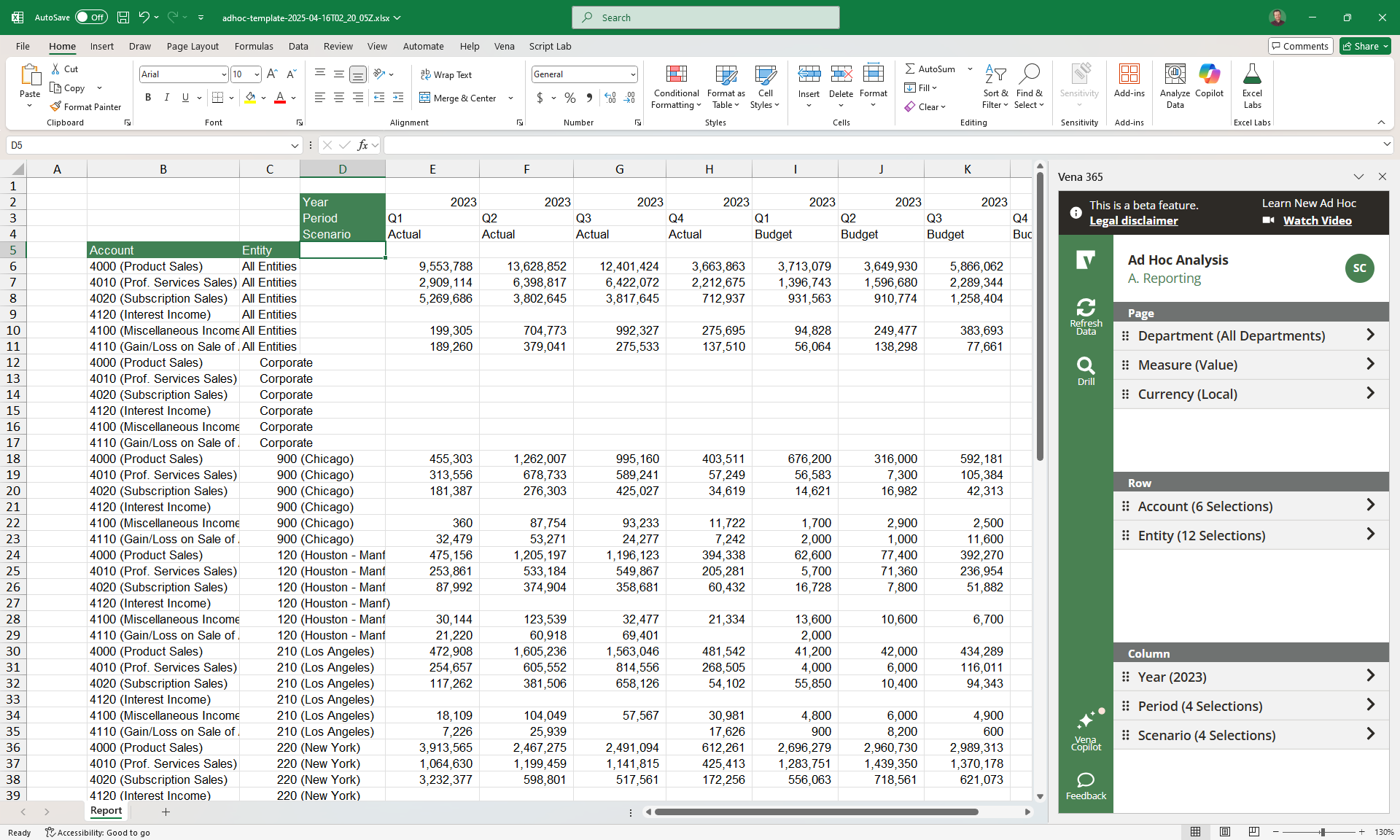This screenshot has height=840, width=1400.
Task: Open the Script Lab menu tab
Action: pos(551,46)
